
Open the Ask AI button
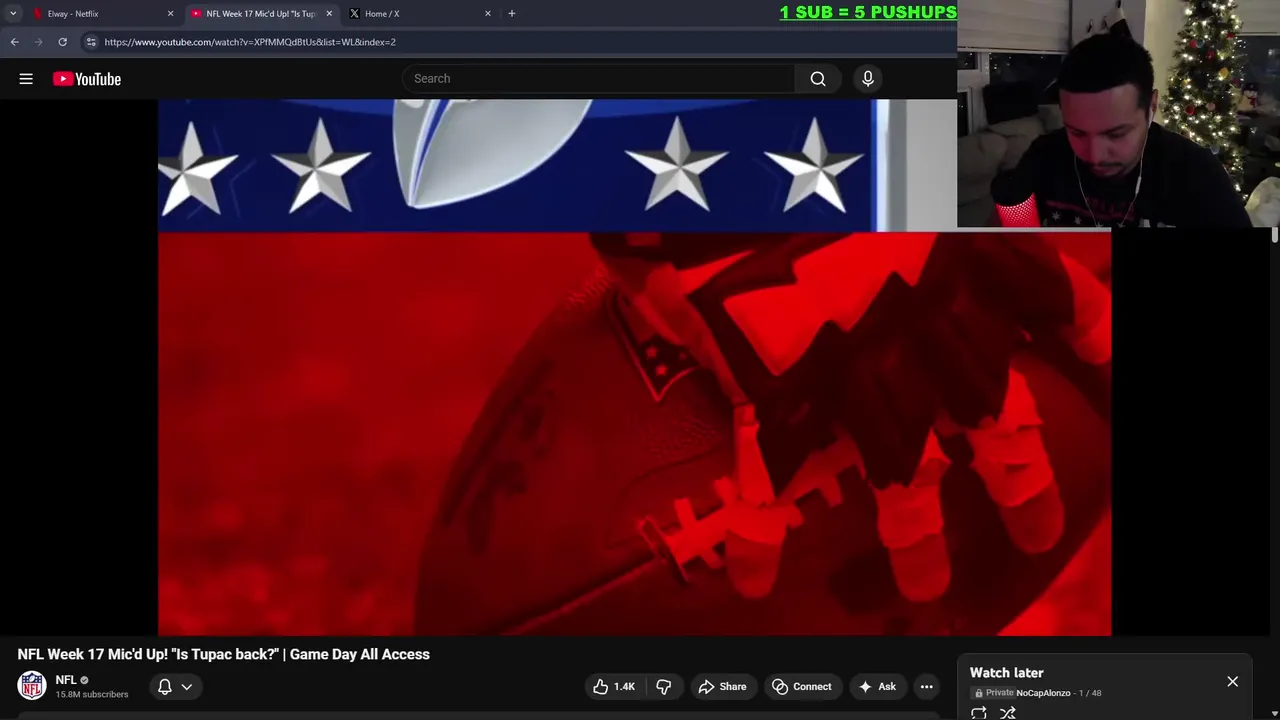(x=876, y=687)
